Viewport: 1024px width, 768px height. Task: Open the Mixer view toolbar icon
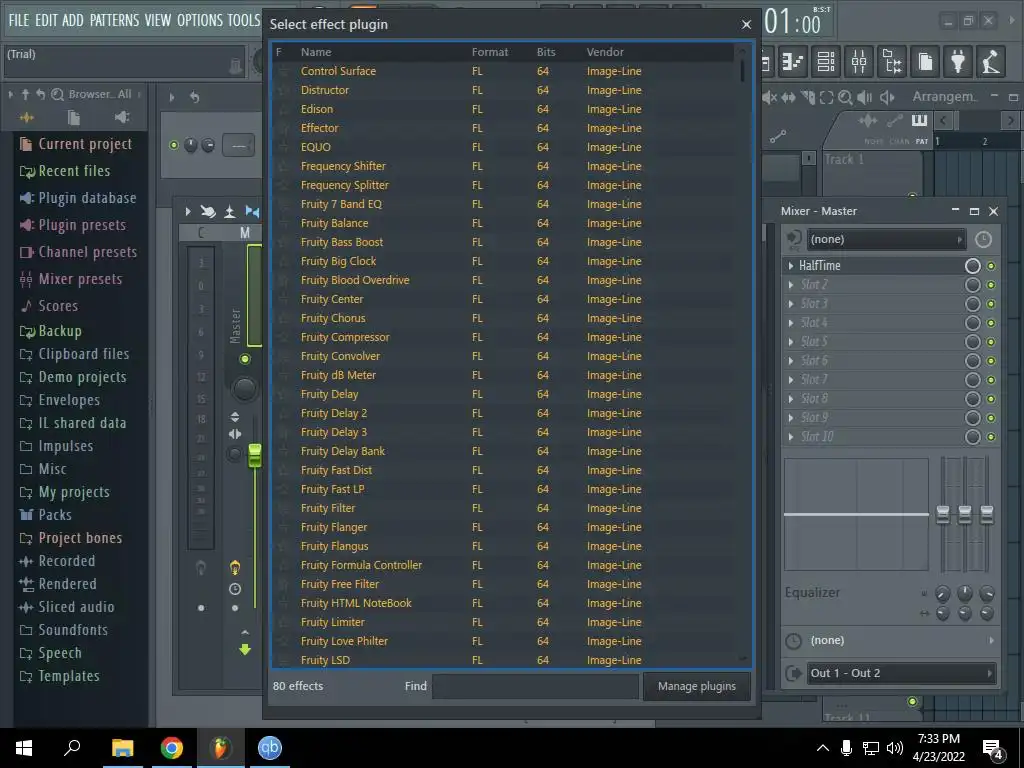point(859,62)
